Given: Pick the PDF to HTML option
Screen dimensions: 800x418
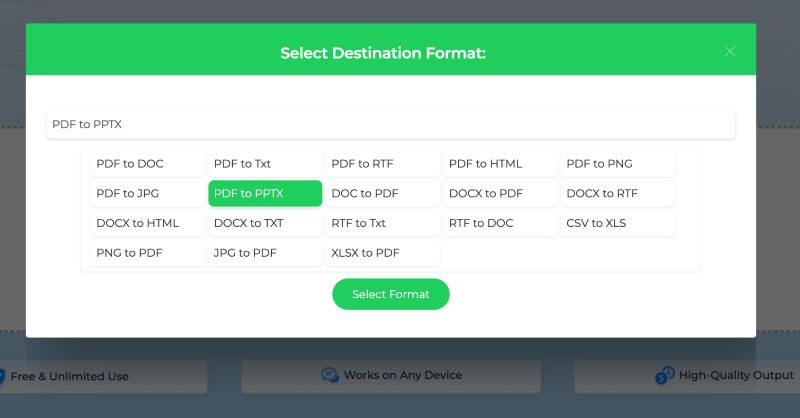Looking at the screenshot, I should pyautogui.click(x=501, y=164).
